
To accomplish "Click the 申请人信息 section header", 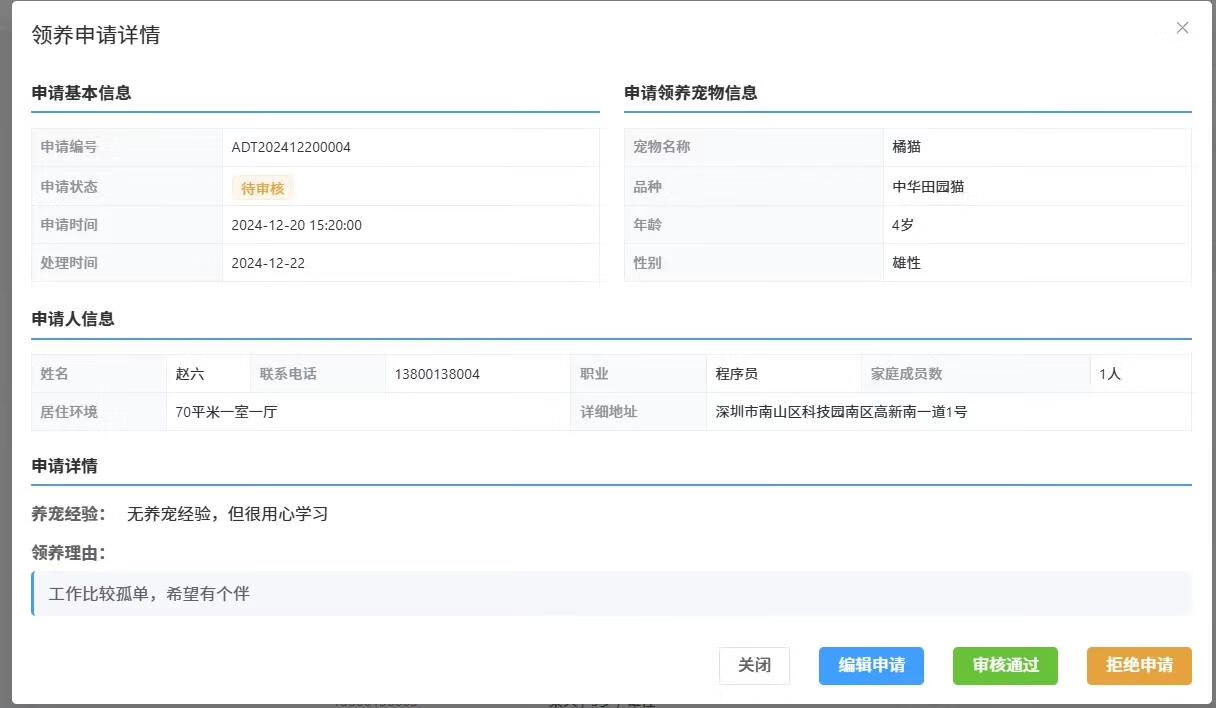I will [71, 319].
